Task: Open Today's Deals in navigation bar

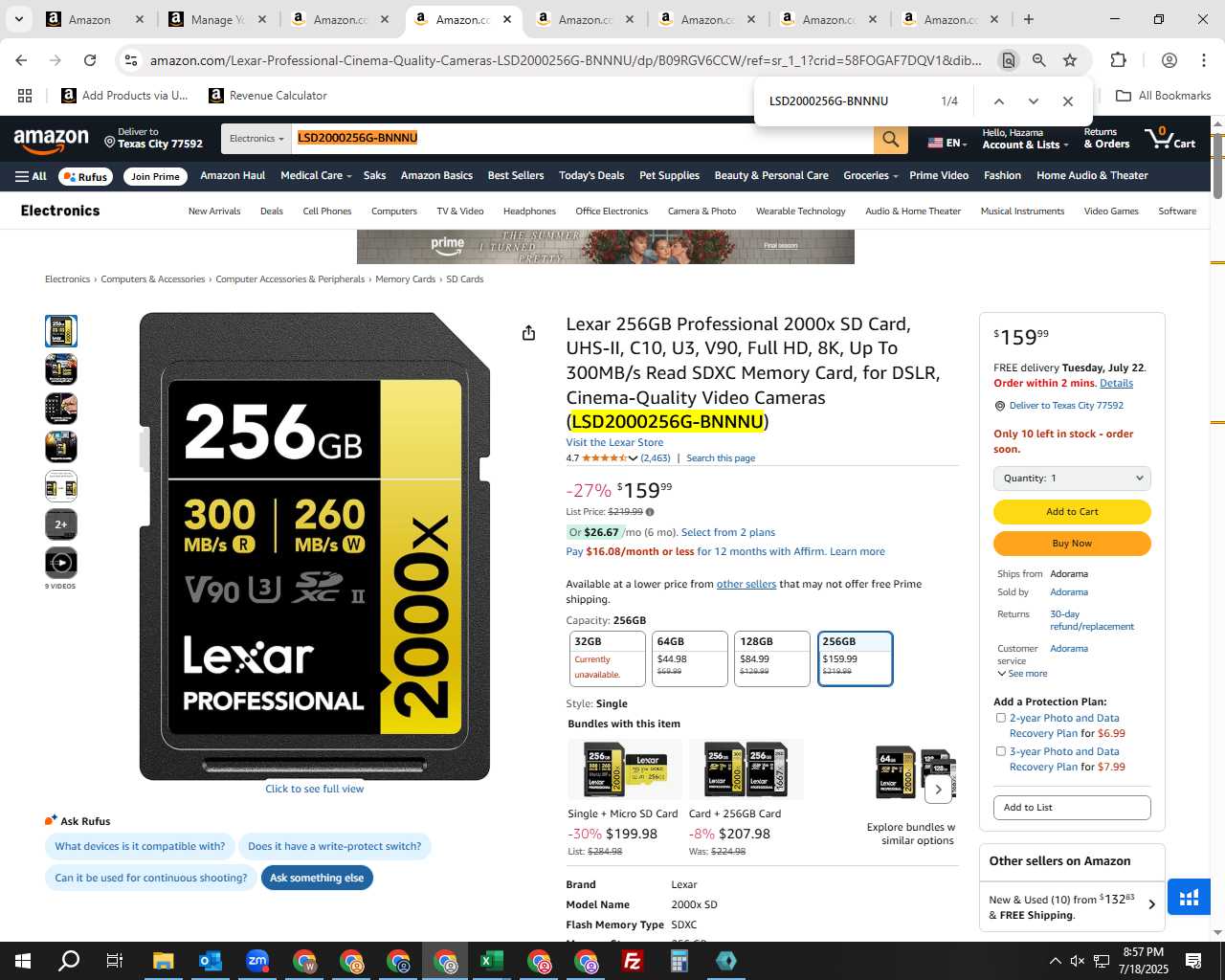Action: pos(591,176)
